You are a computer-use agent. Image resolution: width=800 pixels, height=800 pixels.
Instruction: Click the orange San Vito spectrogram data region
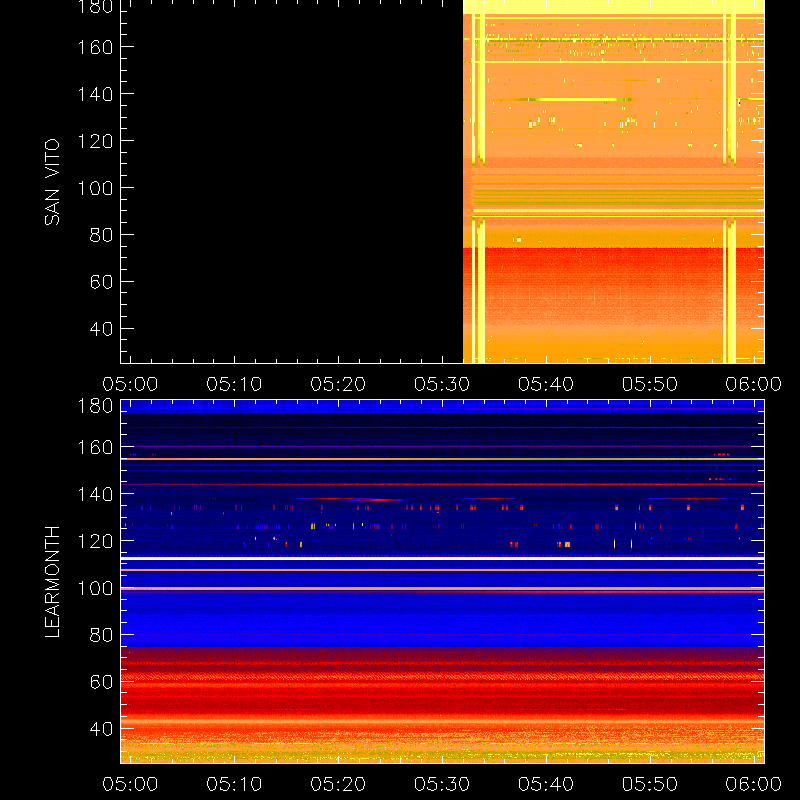pos(614,181)
